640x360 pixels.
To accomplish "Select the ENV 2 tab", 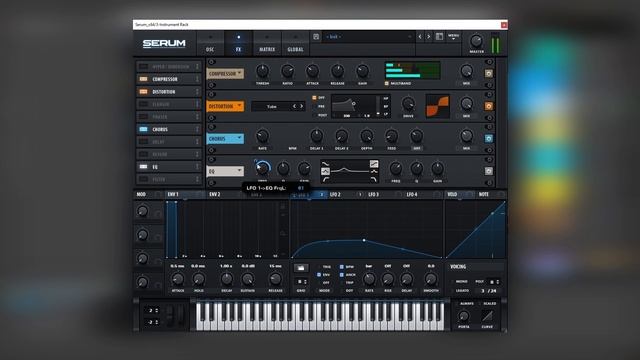I will point(215,194).
